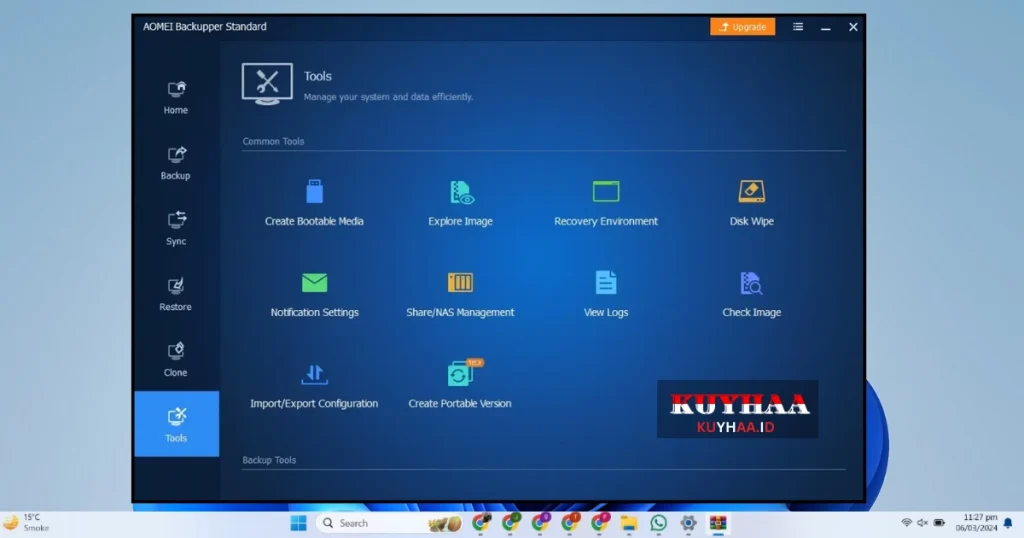Viewport: 1024px width, 538px height.
Task: Open View Logs tool
Action: coord(606,294)
